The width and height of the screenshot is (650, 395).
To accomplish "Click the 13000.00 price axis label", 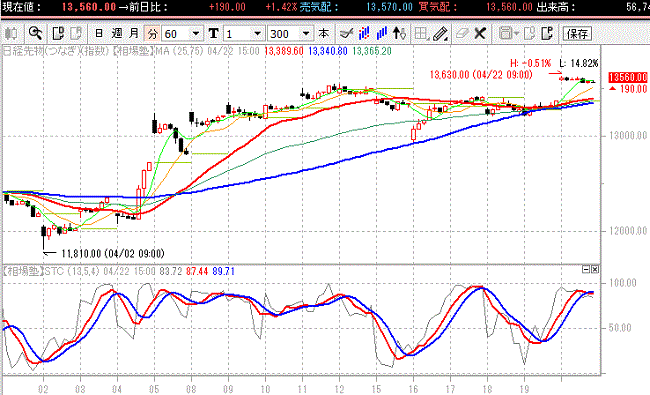I will pos(628,136).
